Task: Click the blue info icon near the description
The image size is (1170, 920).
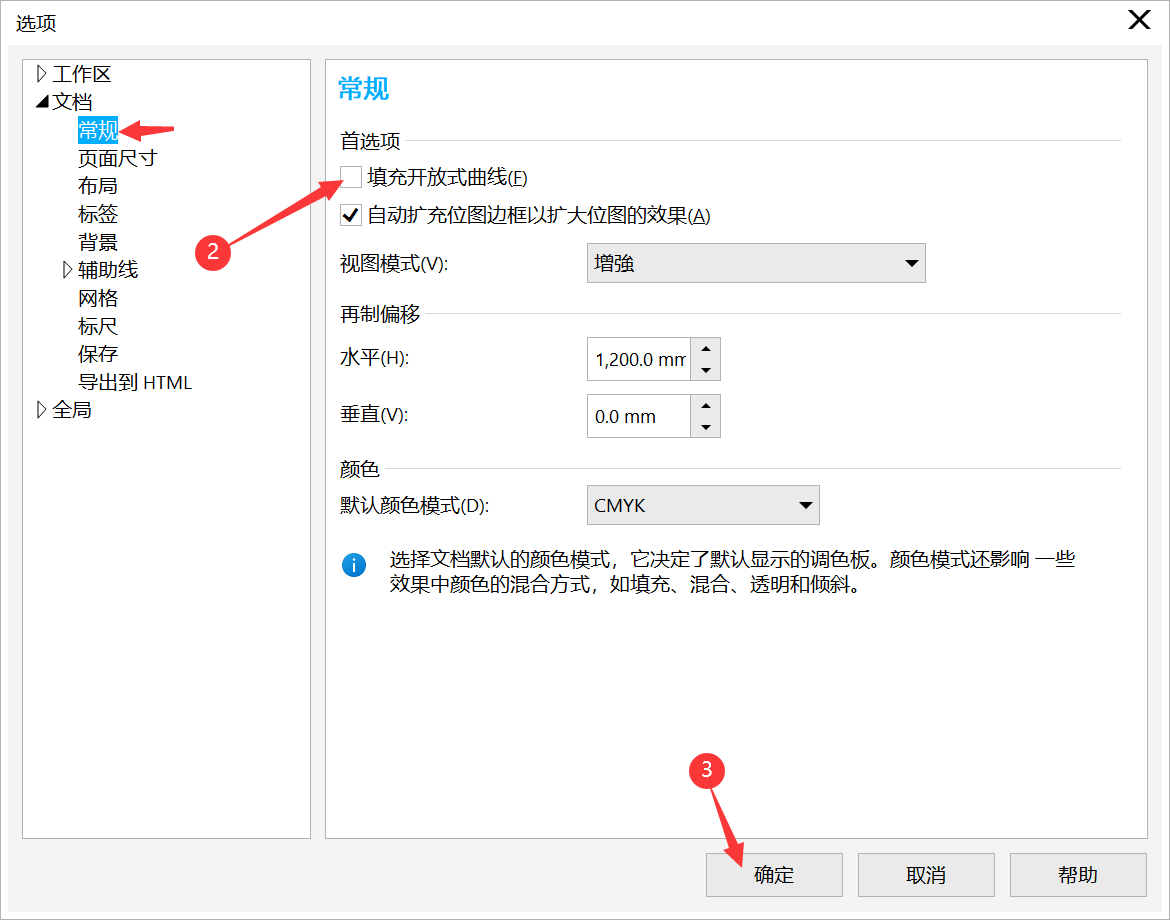Action: (x=353, y=565)
